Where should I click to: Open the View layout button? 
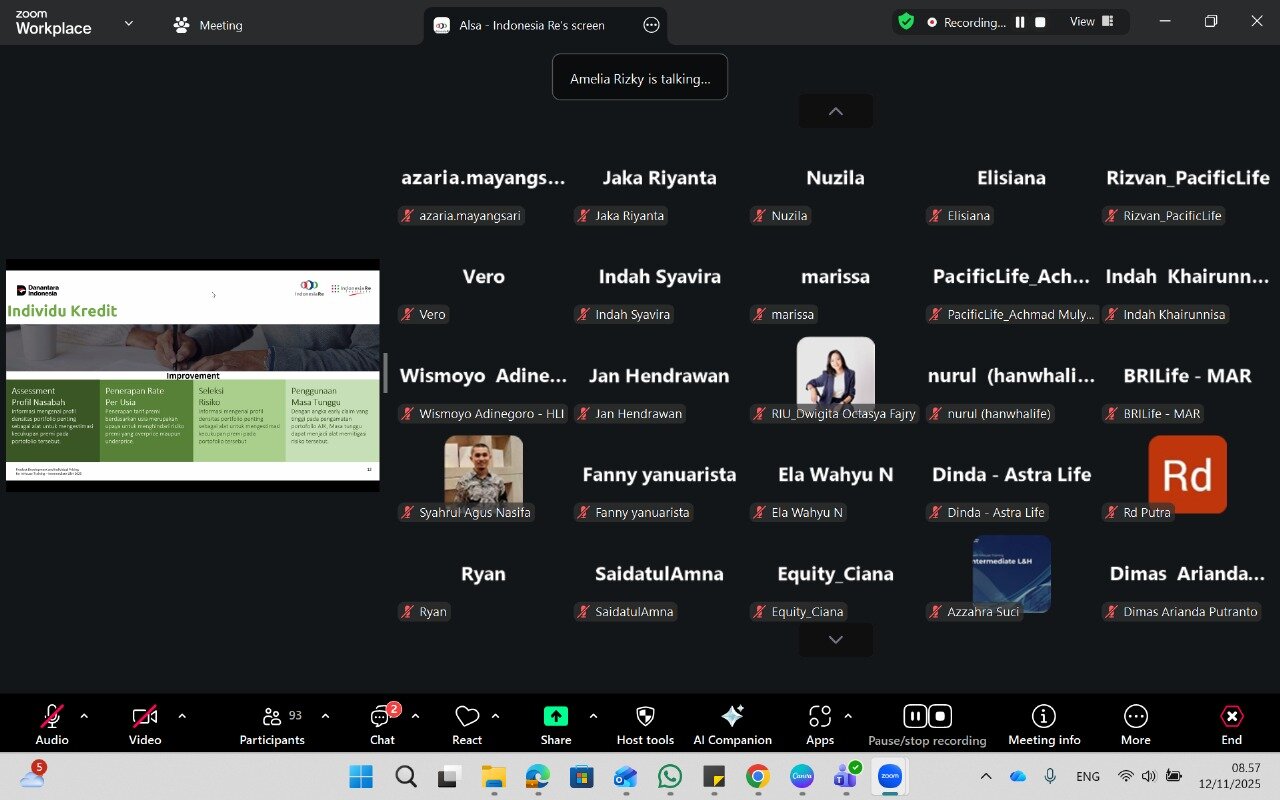pos(1091,22)
